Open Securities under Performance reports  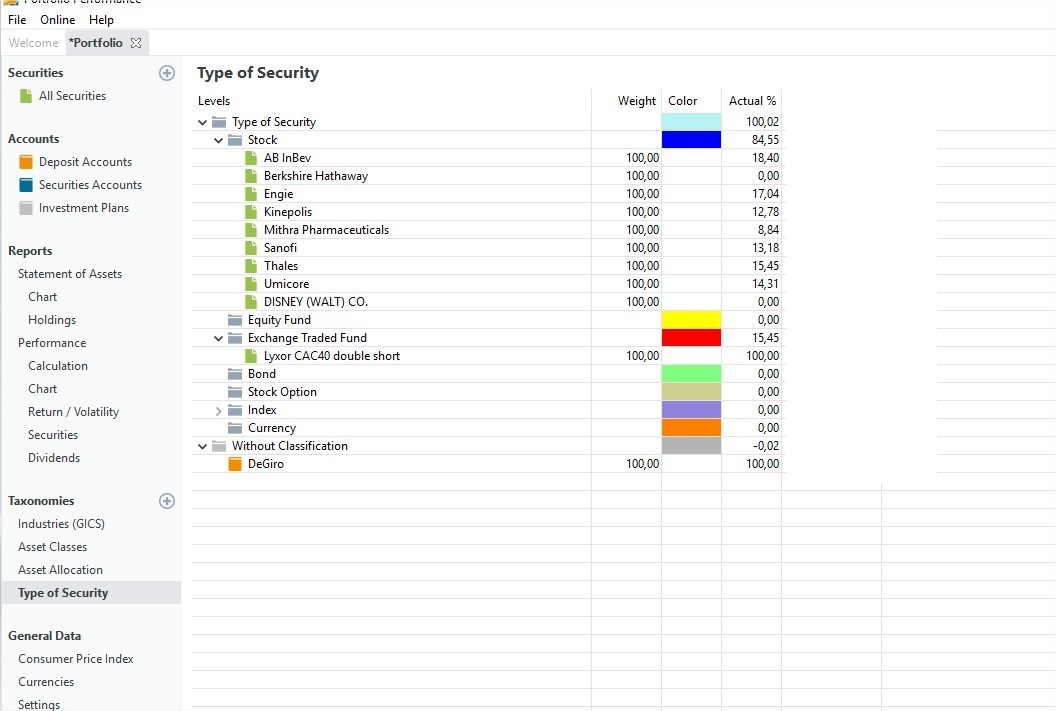pyautogui.click(x=53, y=435)
